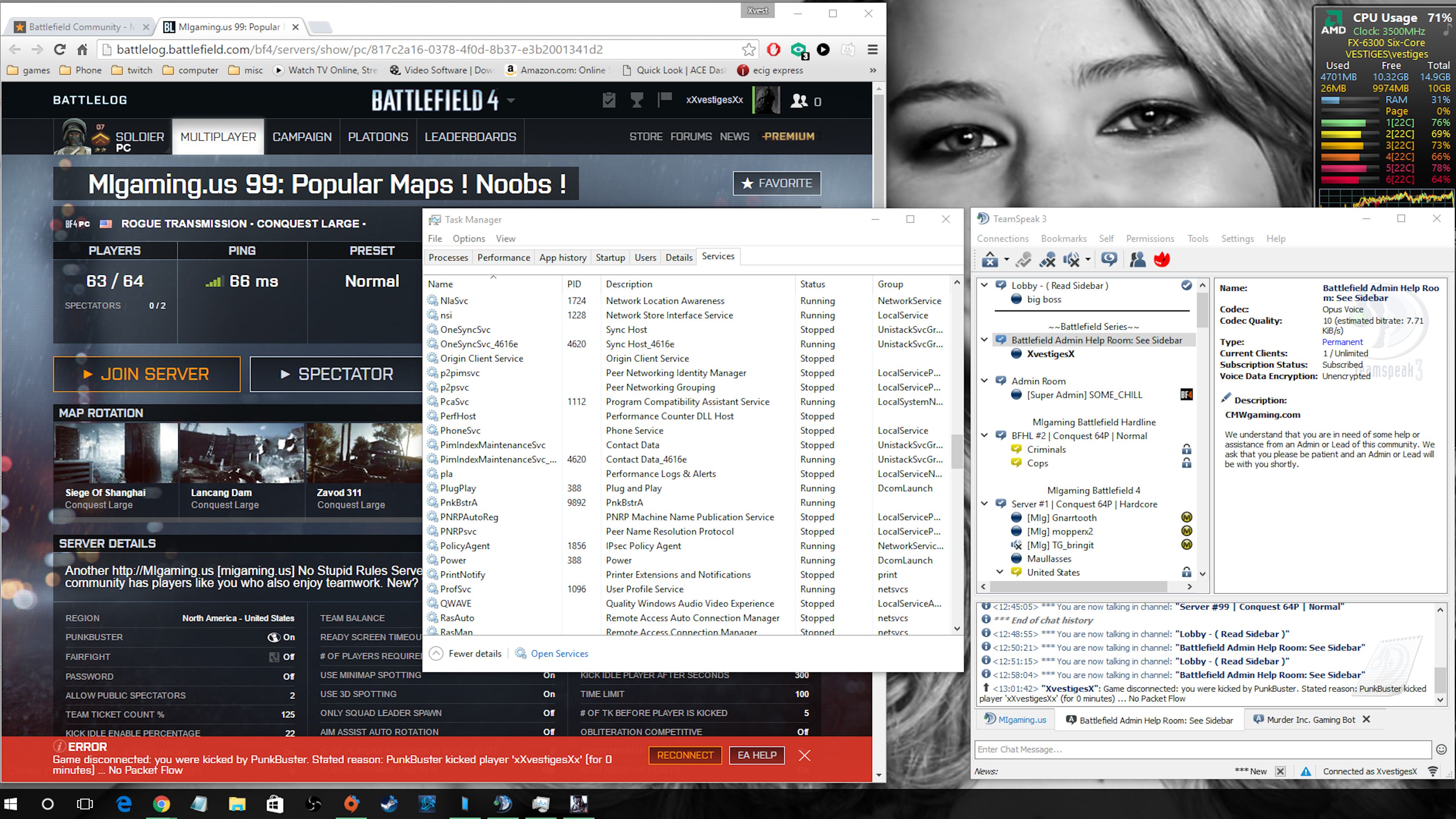Click RECONNECT in the error banner
This screenshot has width=1456, height=819.
(685, 755)
